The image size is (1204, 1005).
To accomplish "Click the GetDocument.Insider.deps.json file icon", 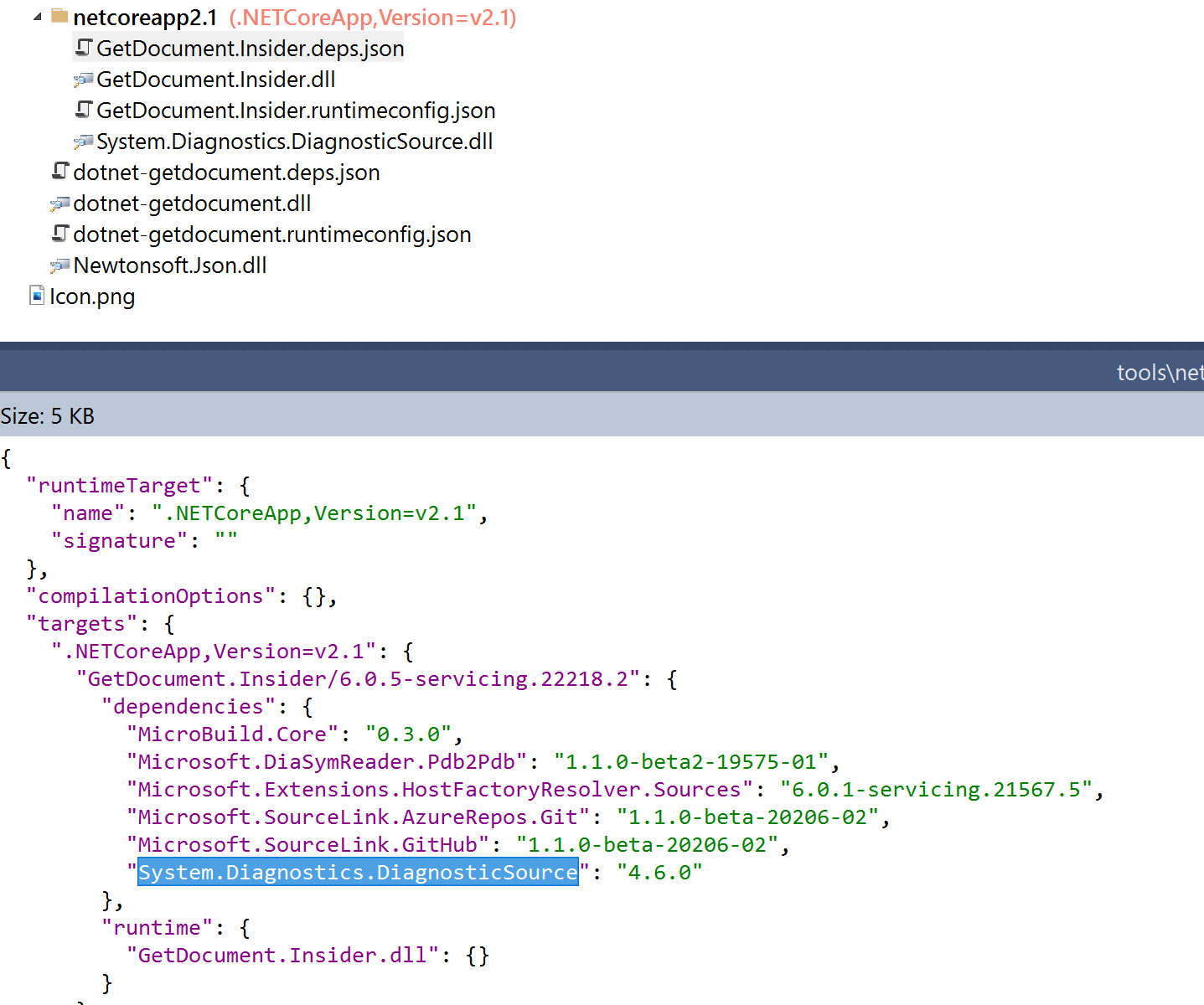I will point(84,48).
